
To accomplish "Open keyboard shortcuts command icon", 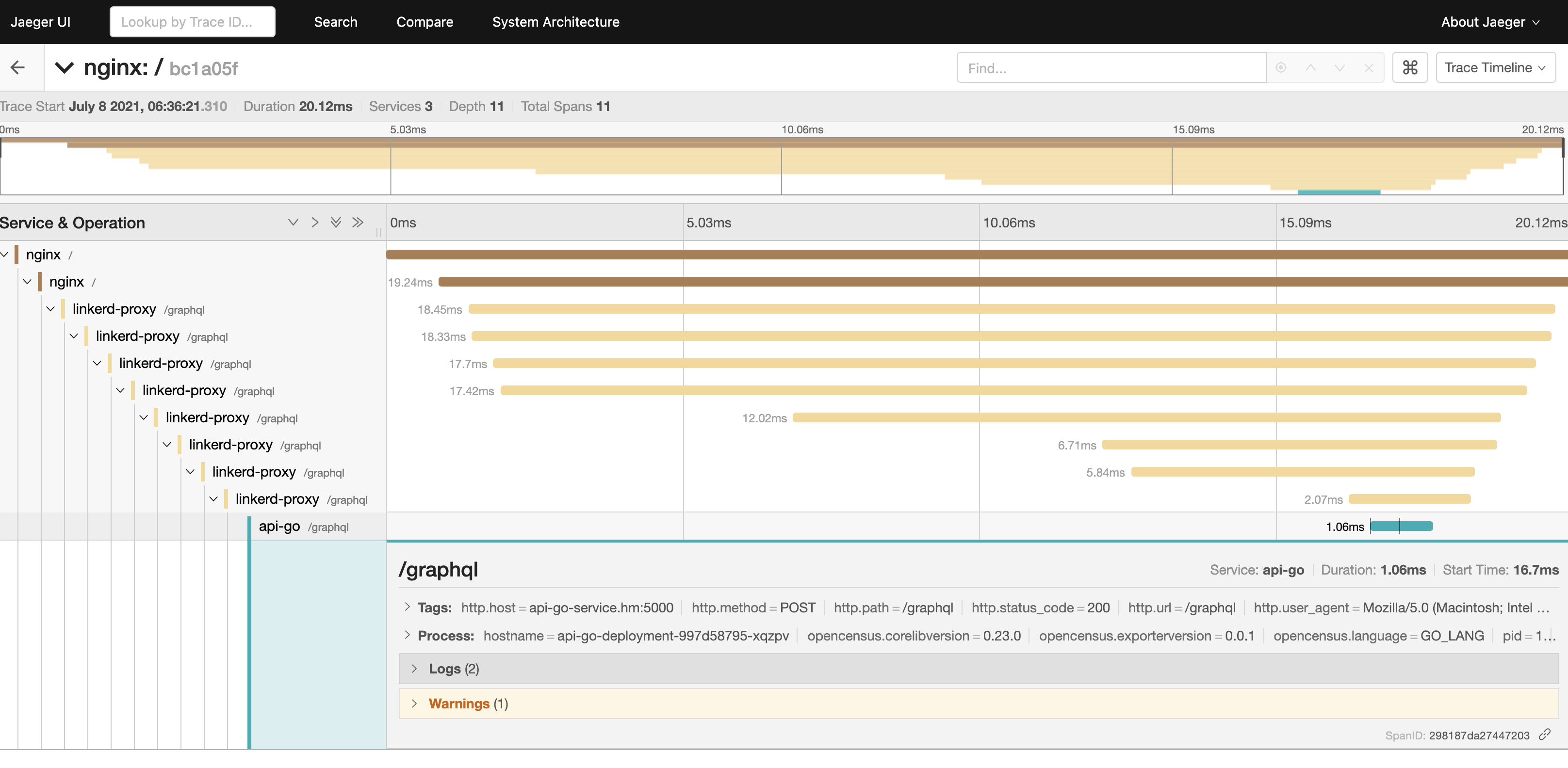I will point(1410,67).
